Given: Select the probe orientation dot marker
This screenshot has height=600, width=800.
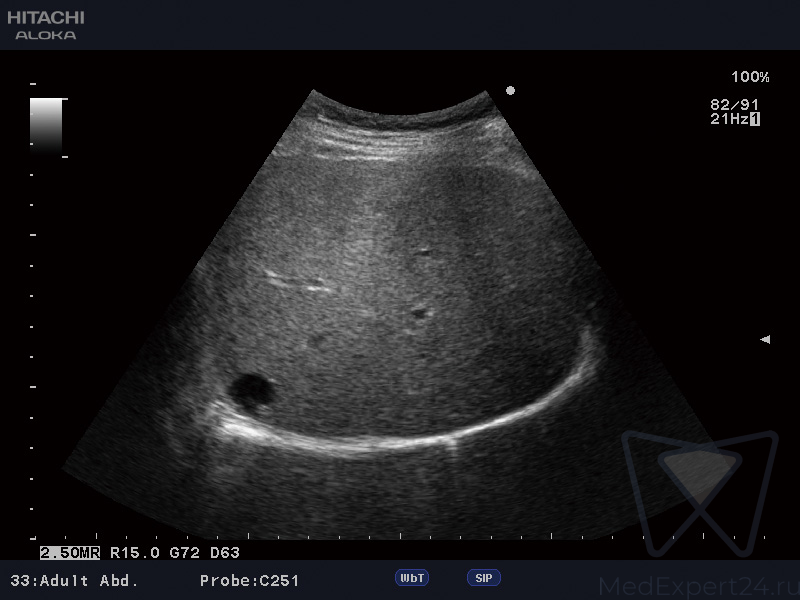Looking at the screenshot, I should point(511,91).
